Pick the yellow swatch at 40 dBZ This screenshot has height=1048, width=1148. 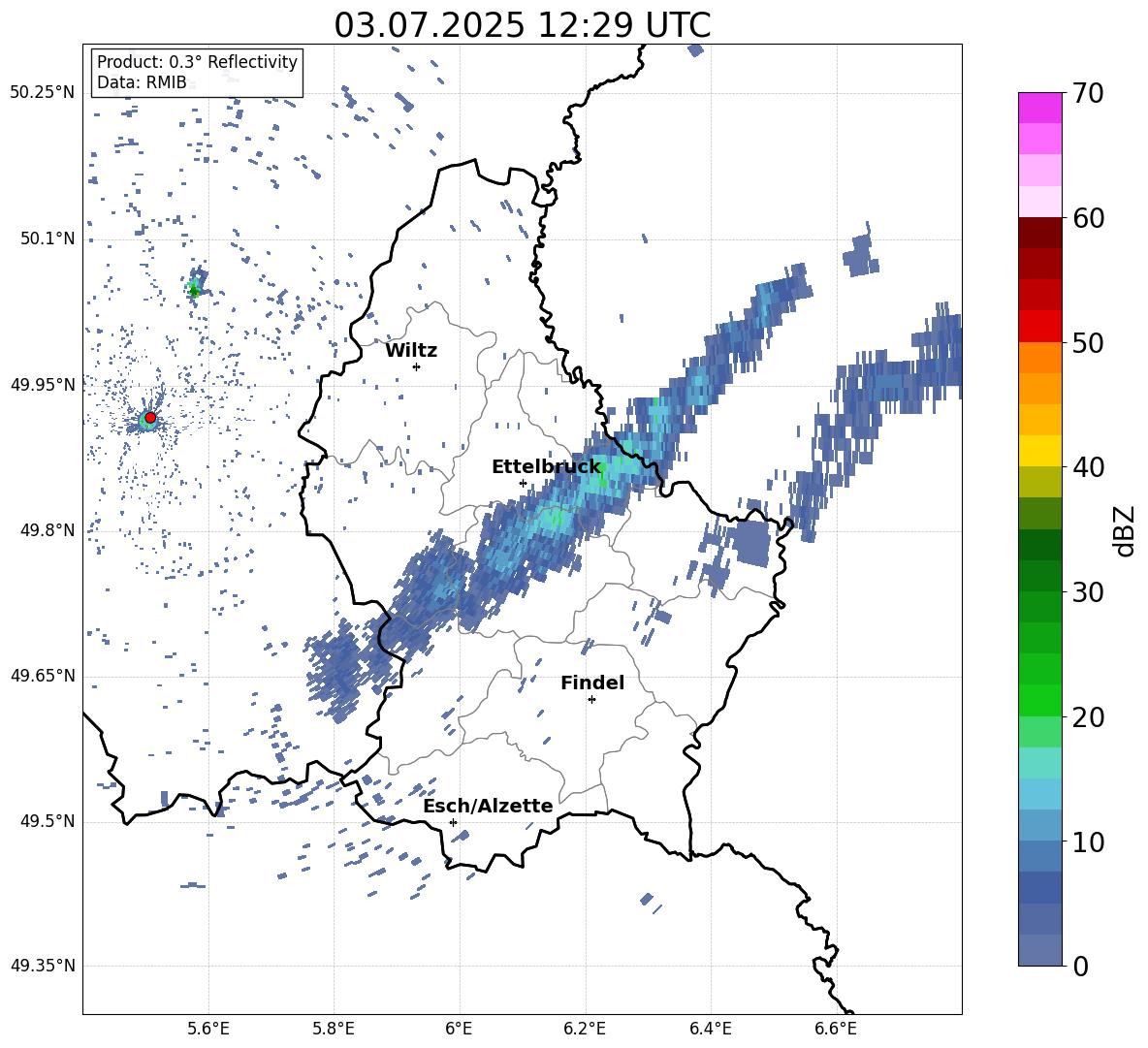click(1040, 451)
